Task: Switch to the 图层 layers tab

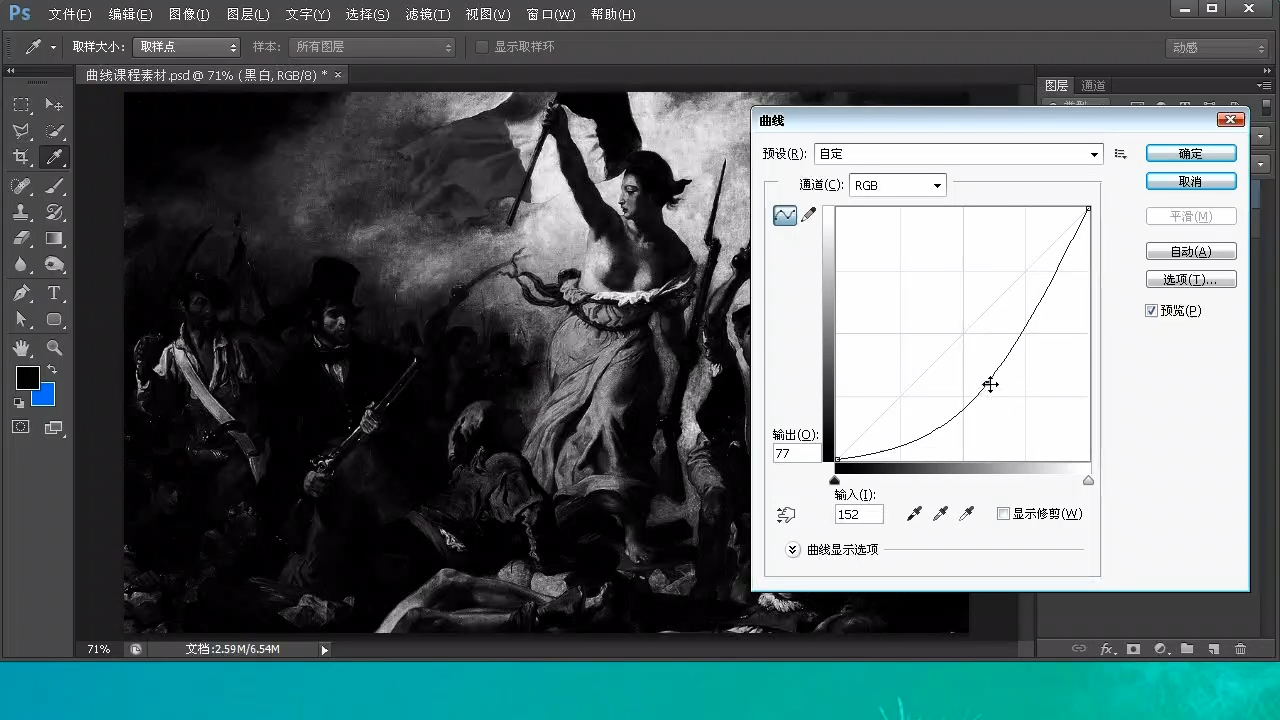Action: click(1057, 86)
